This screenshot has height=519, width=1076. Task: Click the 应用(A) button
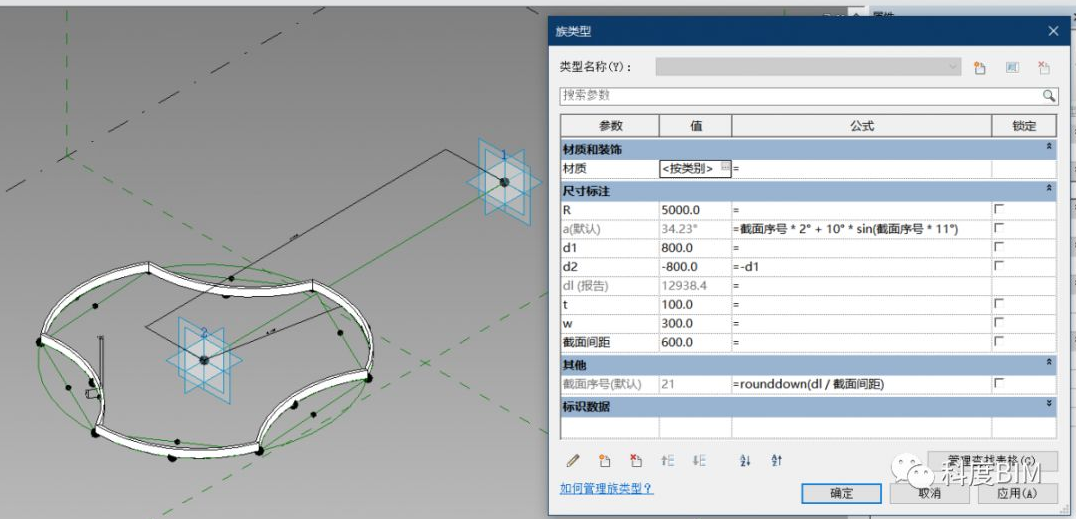[1018, 493]
